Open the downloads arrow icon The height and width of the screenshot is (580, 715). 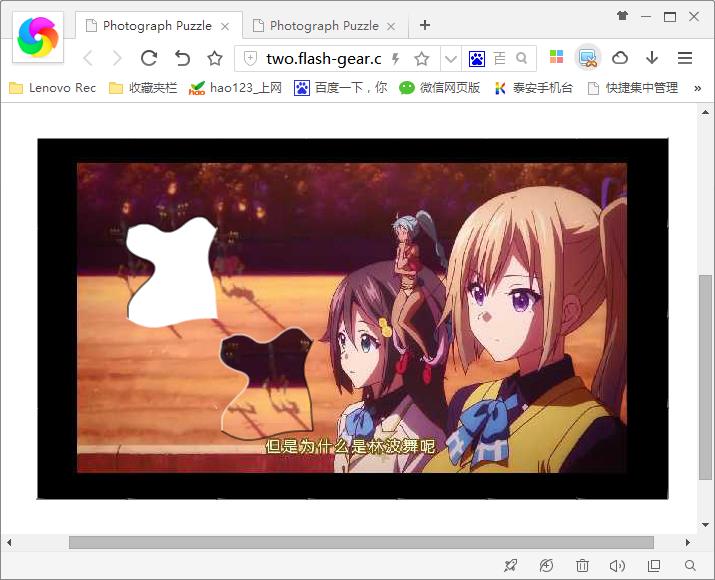(652, 58)
